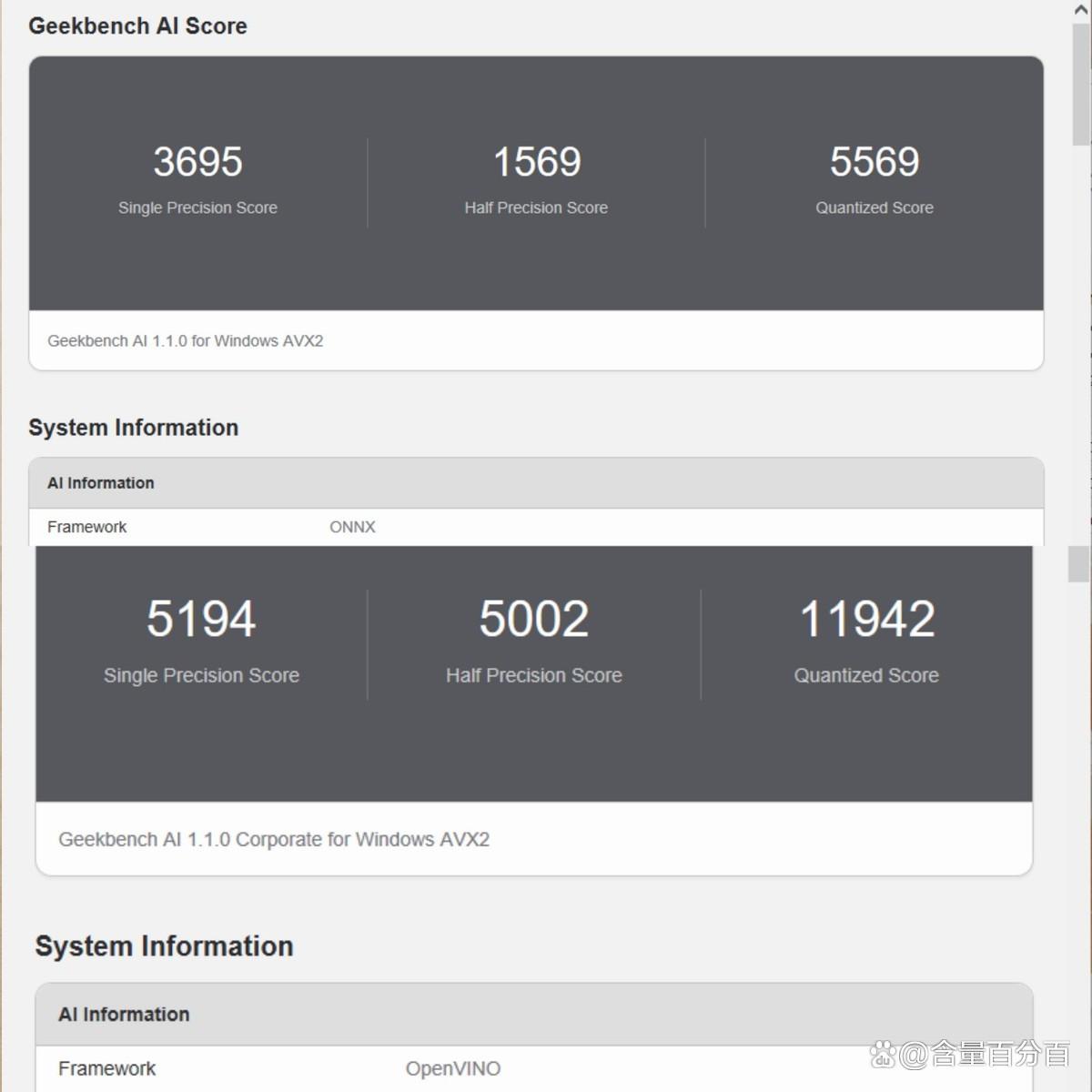1092x1092 pixels.
Task: Click the upper vertical scrollbar thumb
Action: (x=1081, y=84)
